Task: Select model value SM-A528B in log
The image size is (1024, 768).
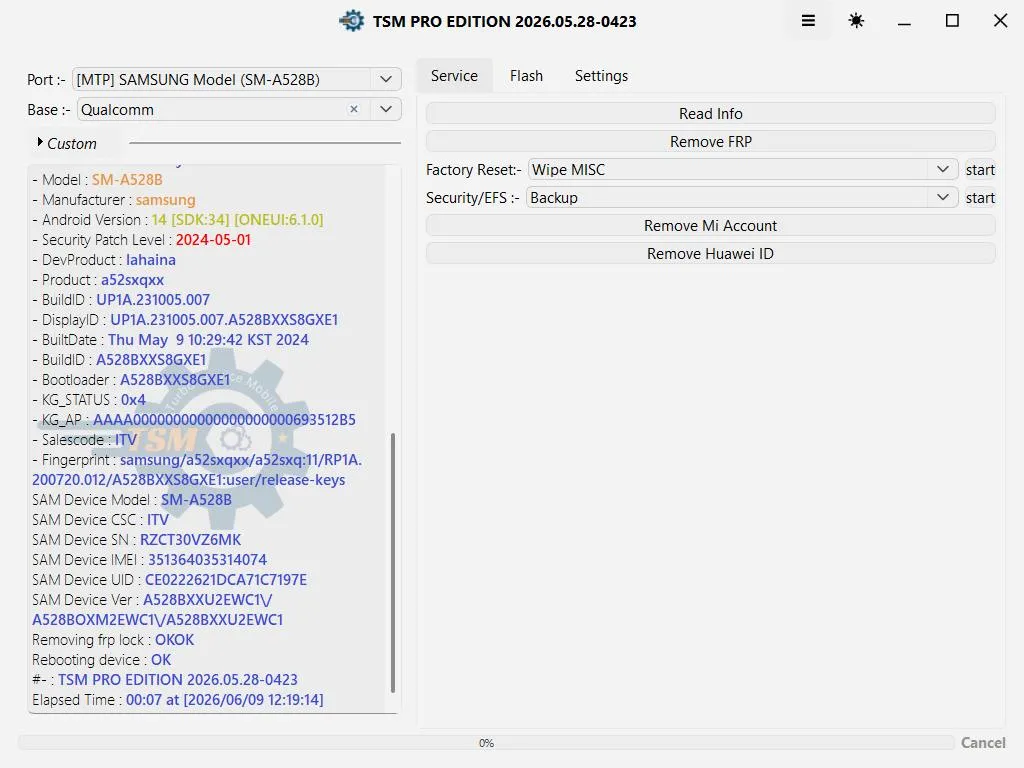Action: pyautogui.click(x=127, y=180)
